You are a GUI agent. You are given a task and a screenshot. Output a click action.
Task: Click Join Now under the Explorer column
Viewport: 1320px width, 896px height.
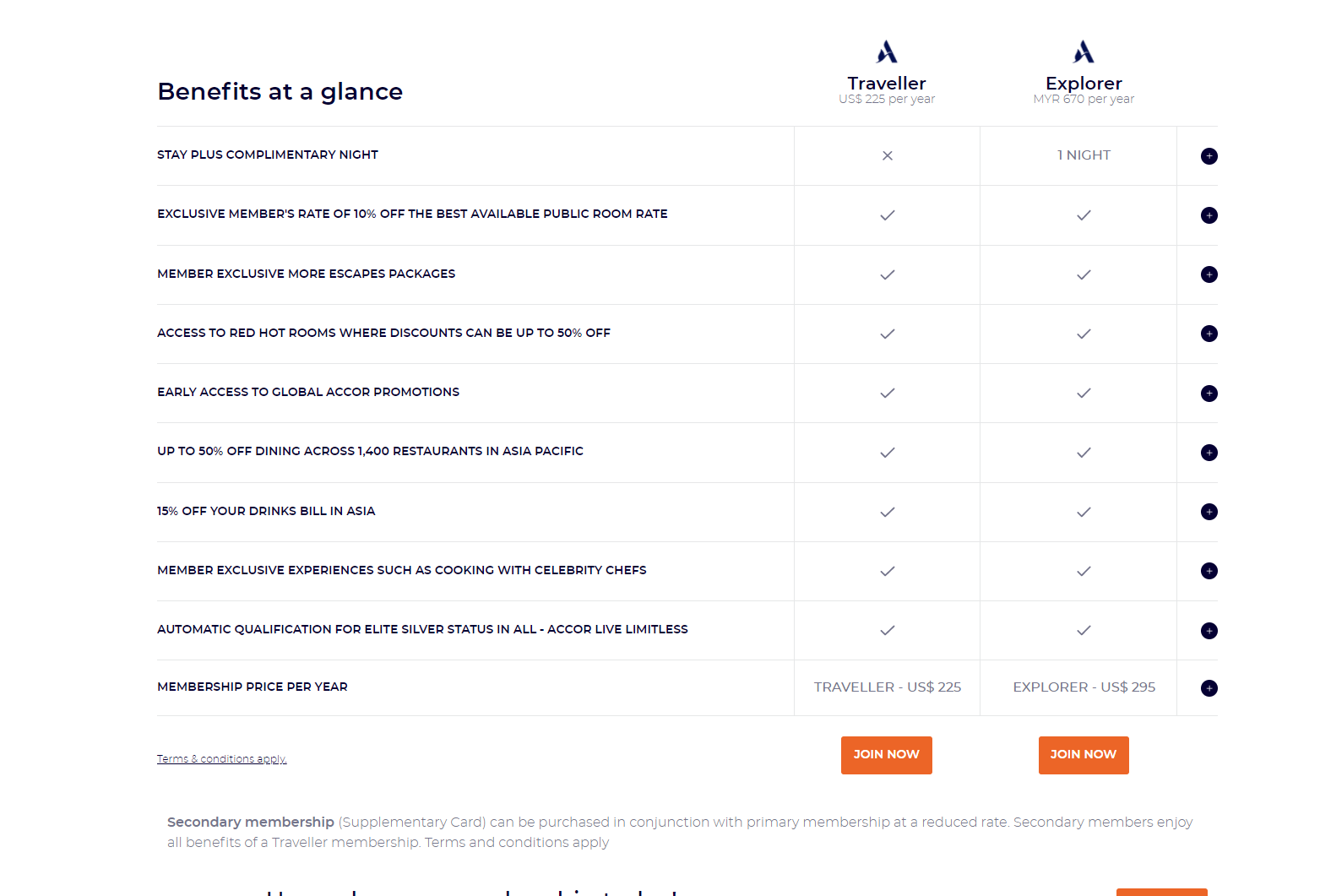(1084, 755)
